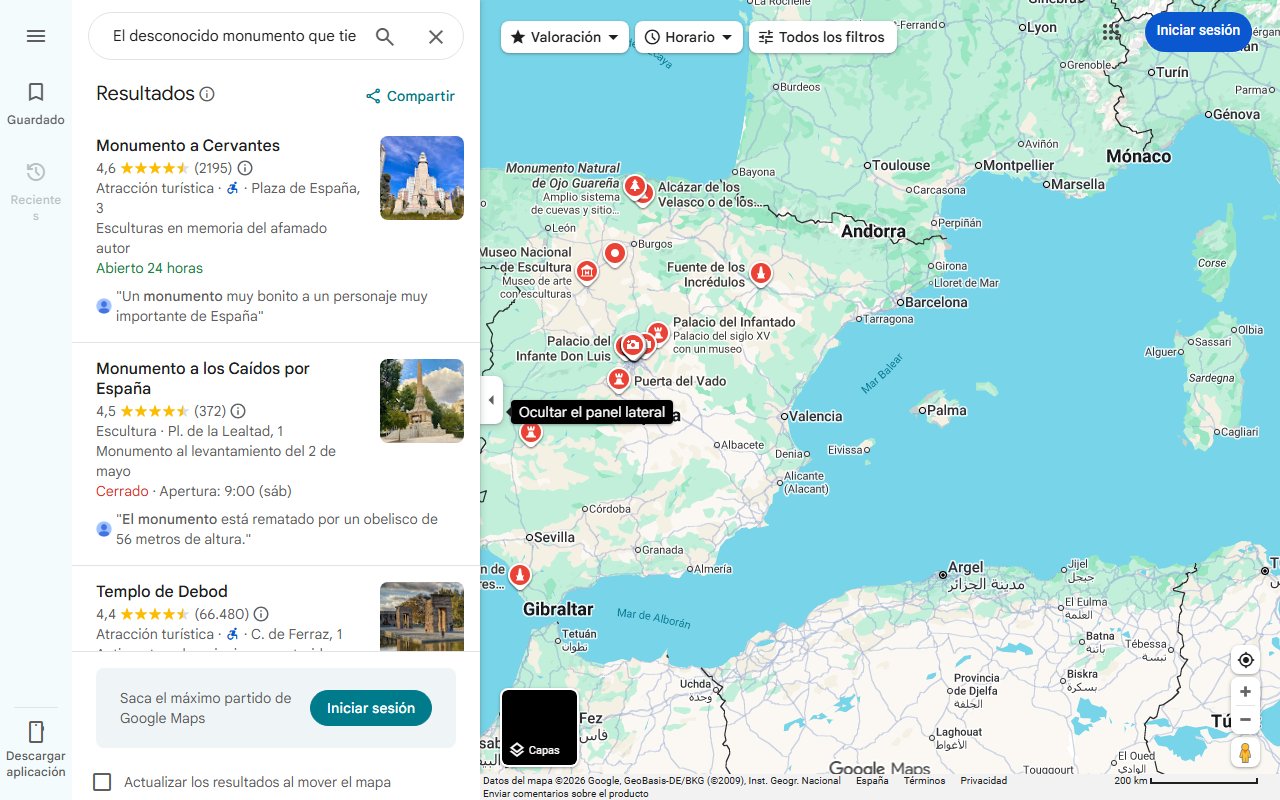Click the Descargar aplicación icon
Viewport: 1280px width, 800px height.
coord(35,733)
